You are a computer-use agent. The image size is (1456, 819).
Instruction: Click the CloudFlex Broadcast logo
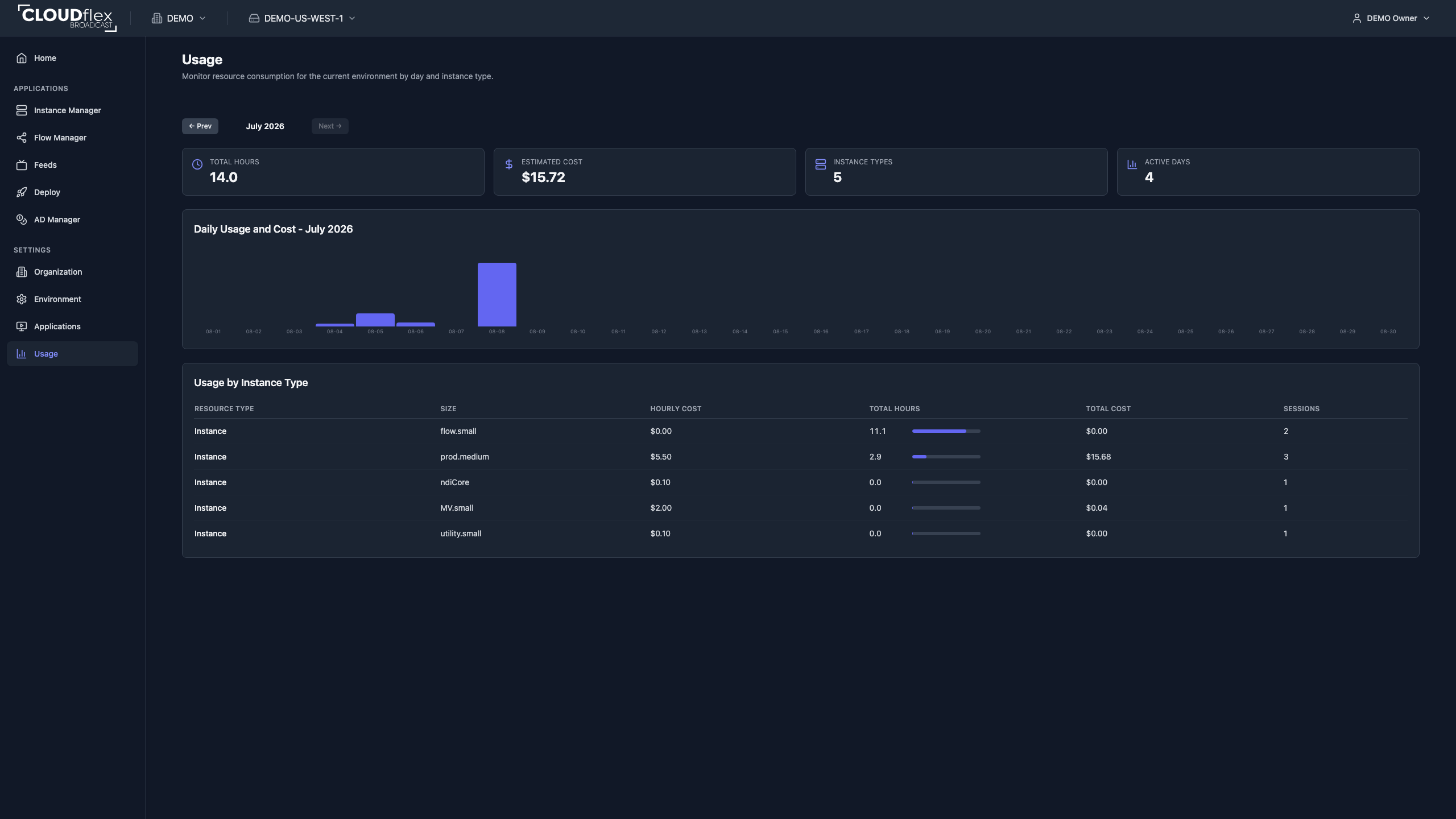point(67,18)
